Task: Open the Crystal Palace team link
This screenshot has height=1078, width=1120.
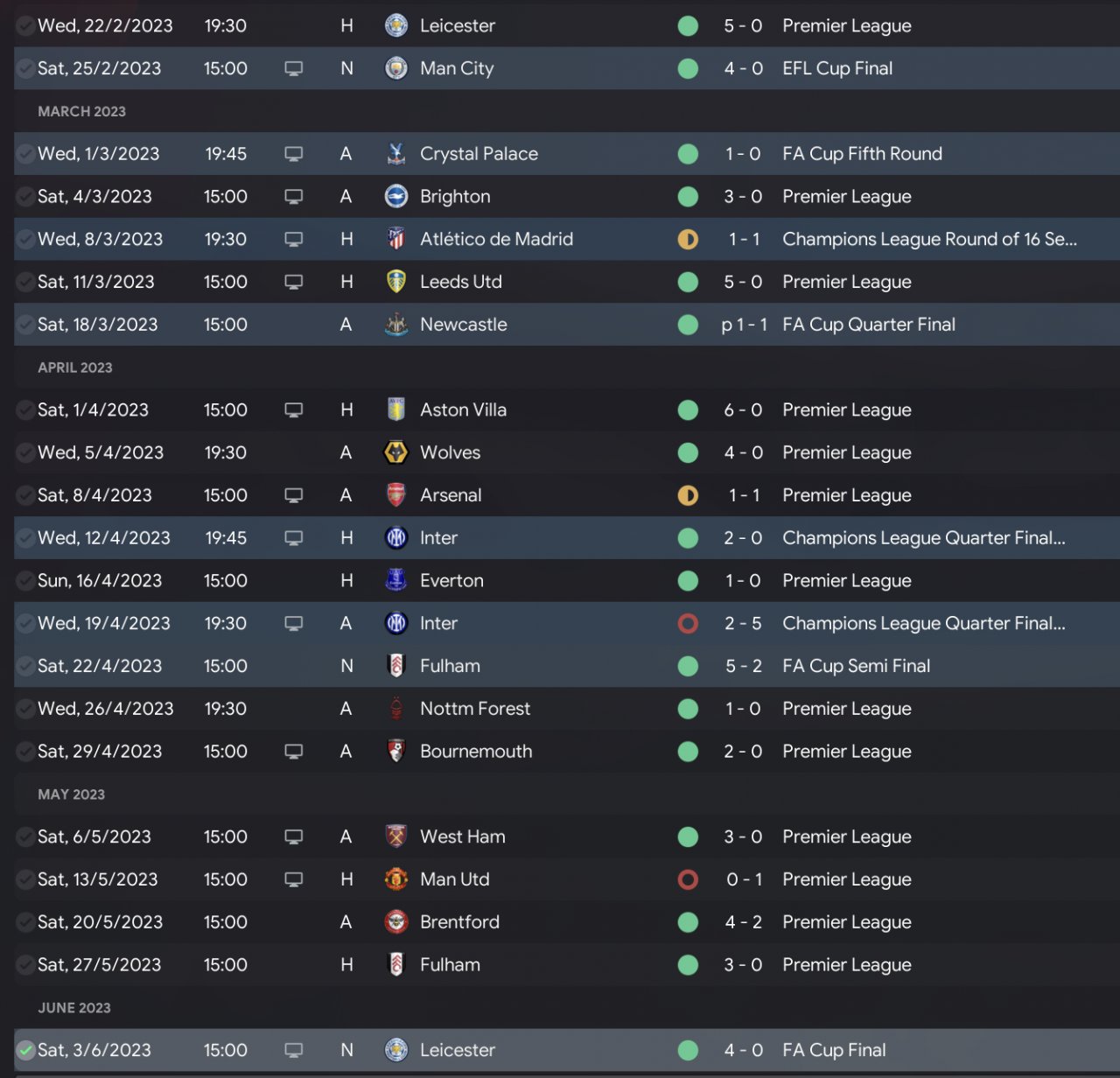Action: 479,154
